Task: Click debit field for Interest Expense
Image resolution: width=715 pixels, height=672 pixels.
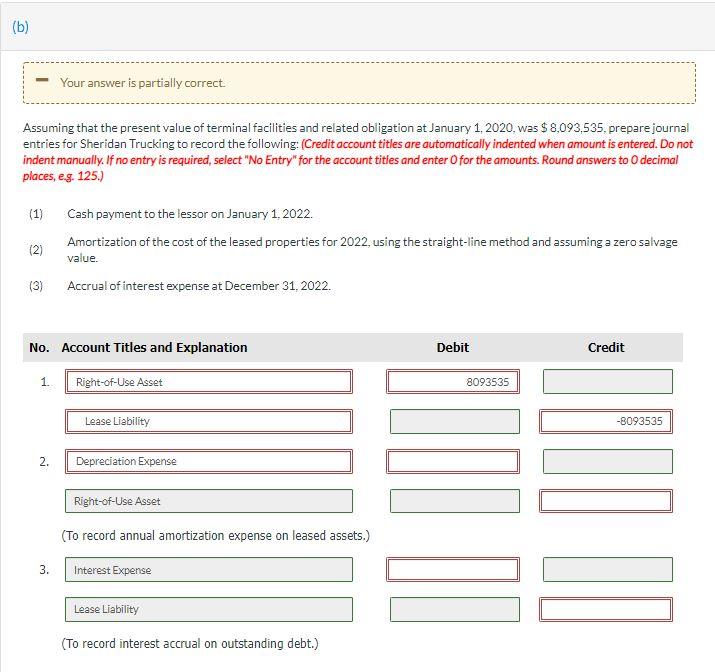Action: pos(453,569)
